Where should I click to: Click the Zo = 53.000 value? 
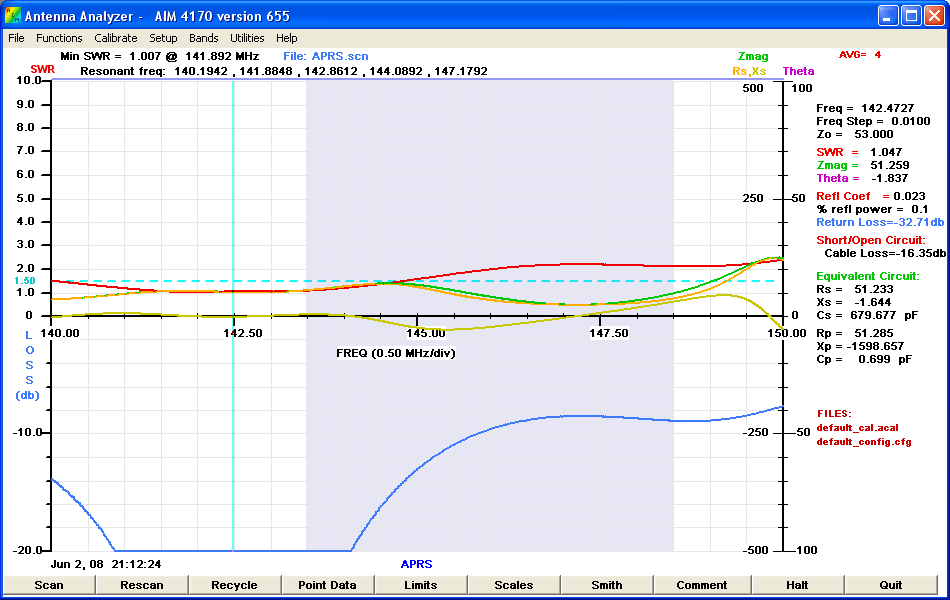[x=855, y=135]
